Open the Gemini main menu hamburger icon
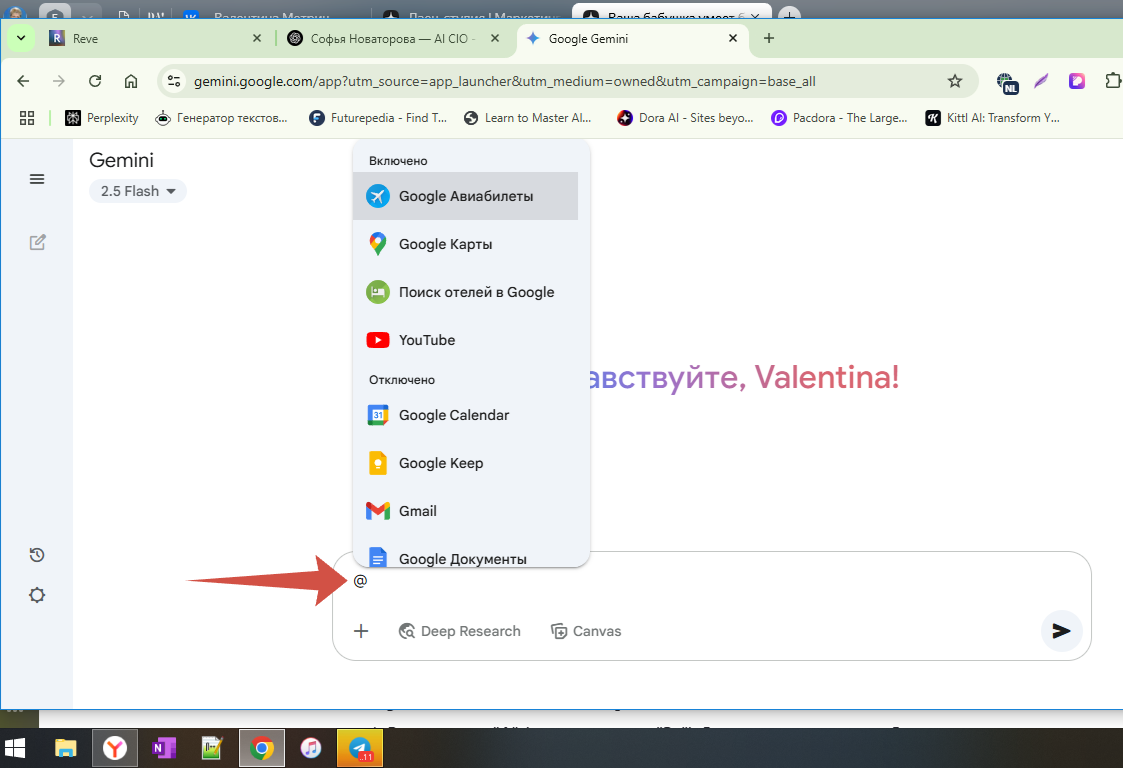The width and height of the screenshot is (1123, 768). pyautogui.click(x=37, y=179)
